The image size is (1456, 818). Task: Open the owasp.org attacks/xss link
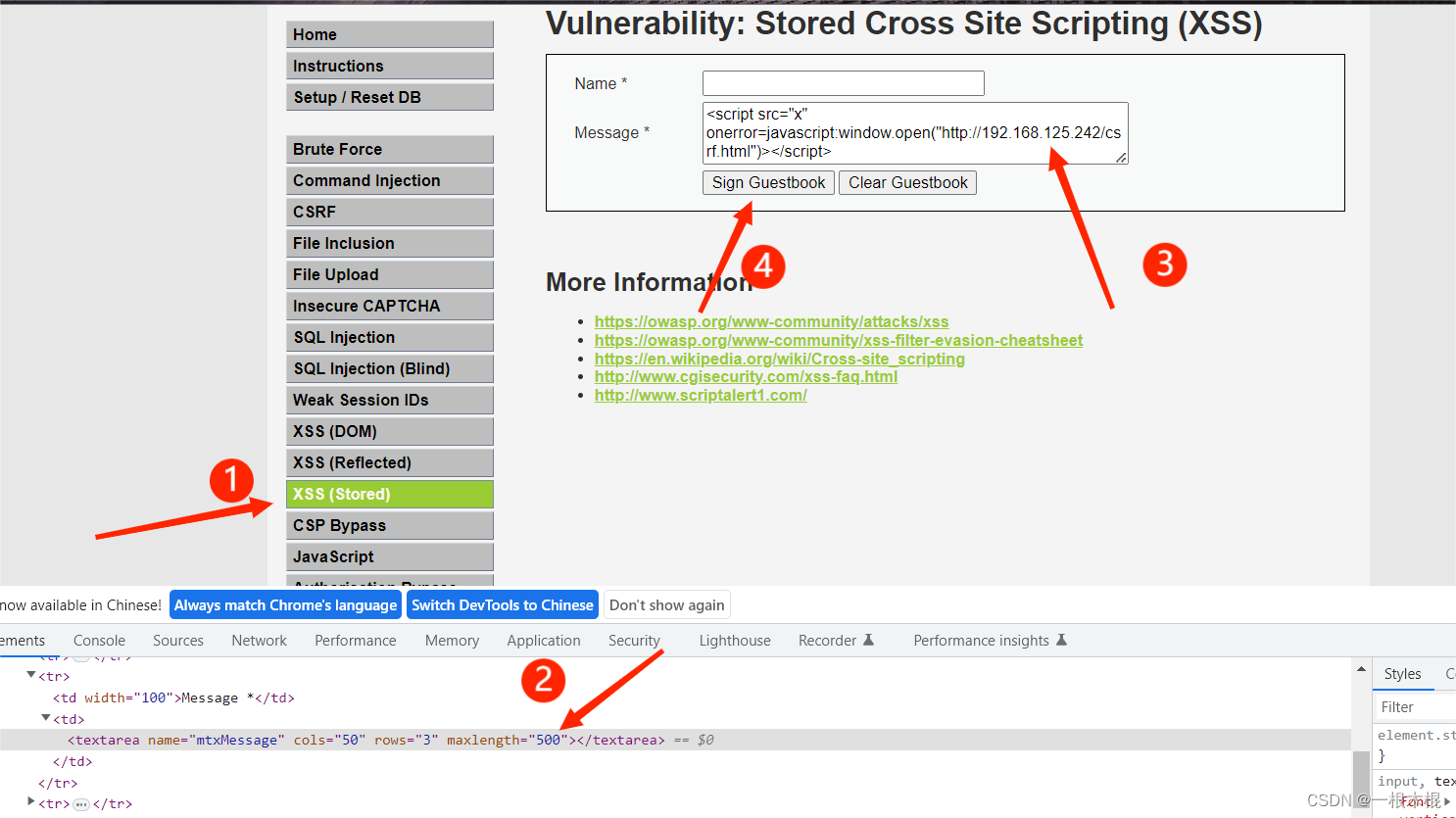tap(771, 321)
